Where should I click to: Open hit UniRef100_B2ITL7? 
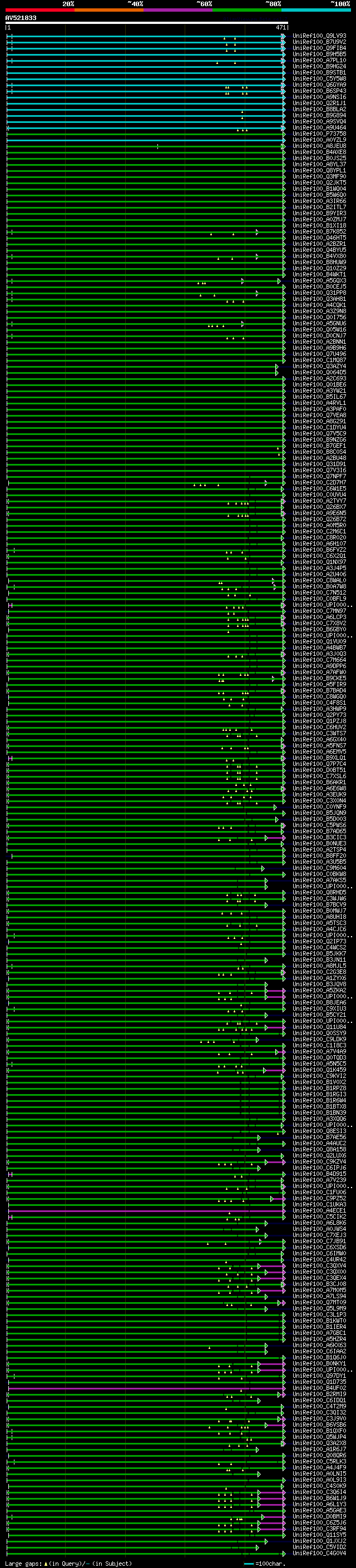(319, 207)
